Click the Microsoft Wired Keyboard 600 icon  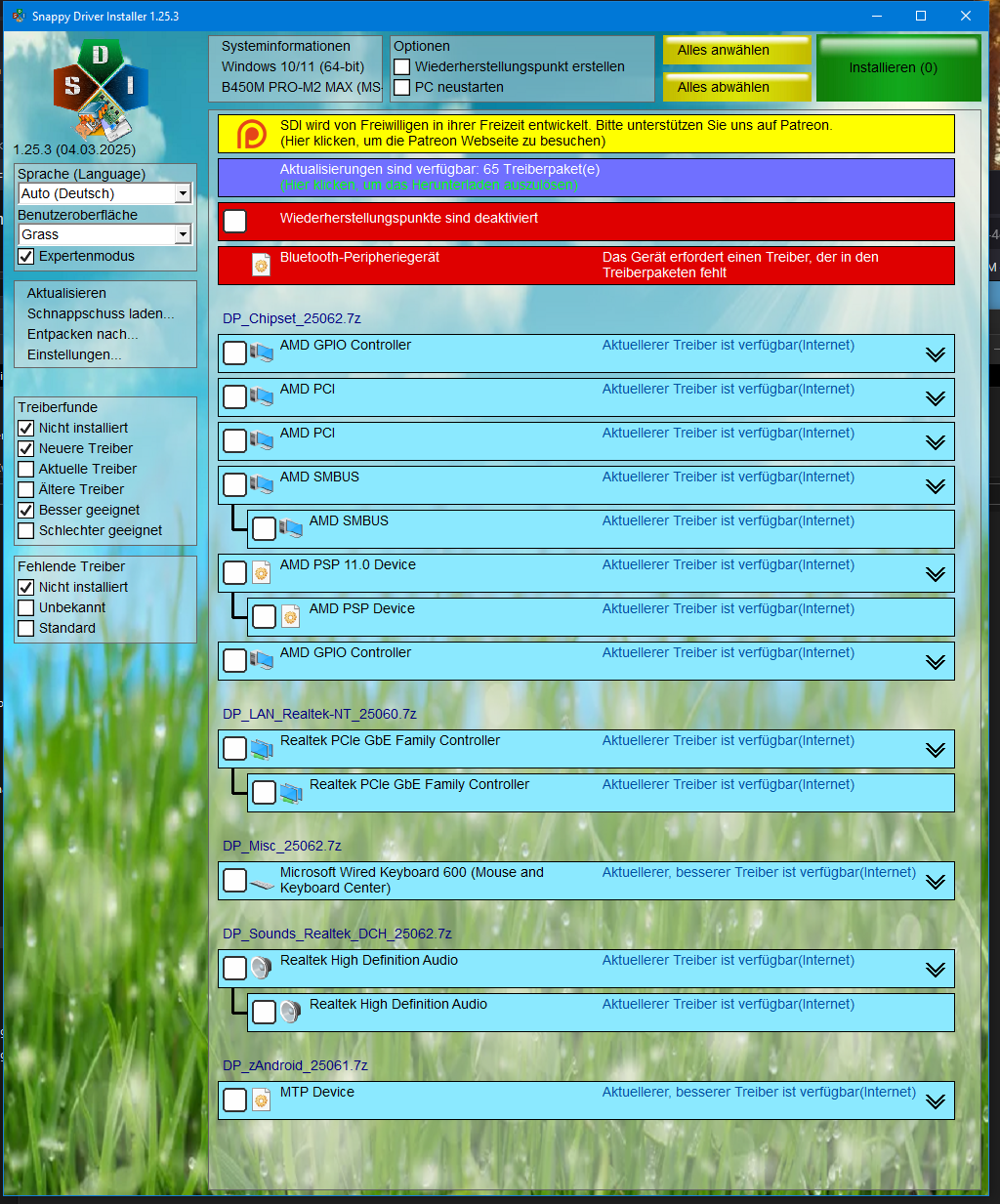[262, 884]
